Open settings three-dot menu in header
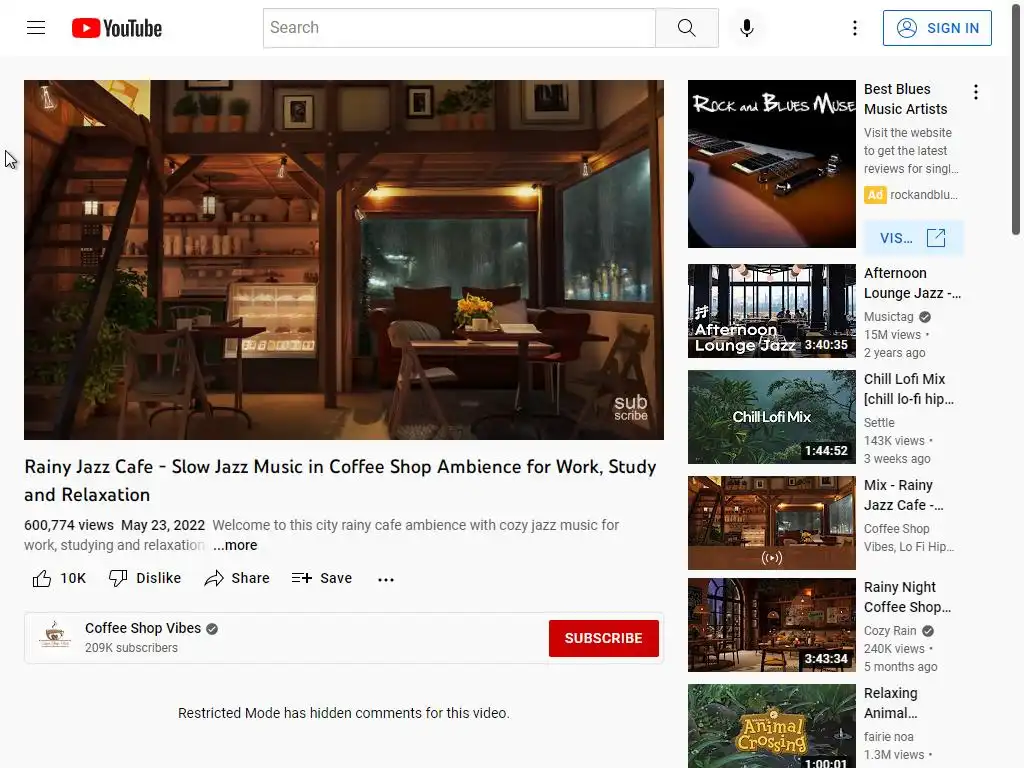This screenshot has height=768, width=1024. [854, 28]
